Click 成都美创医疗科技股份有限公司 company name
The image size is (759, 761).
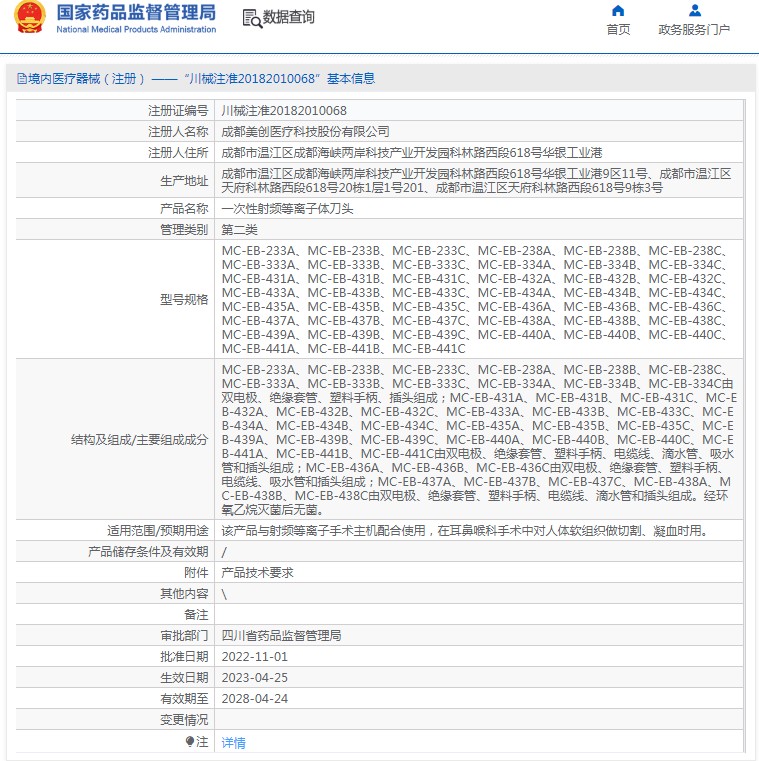[x=305, y=132]
